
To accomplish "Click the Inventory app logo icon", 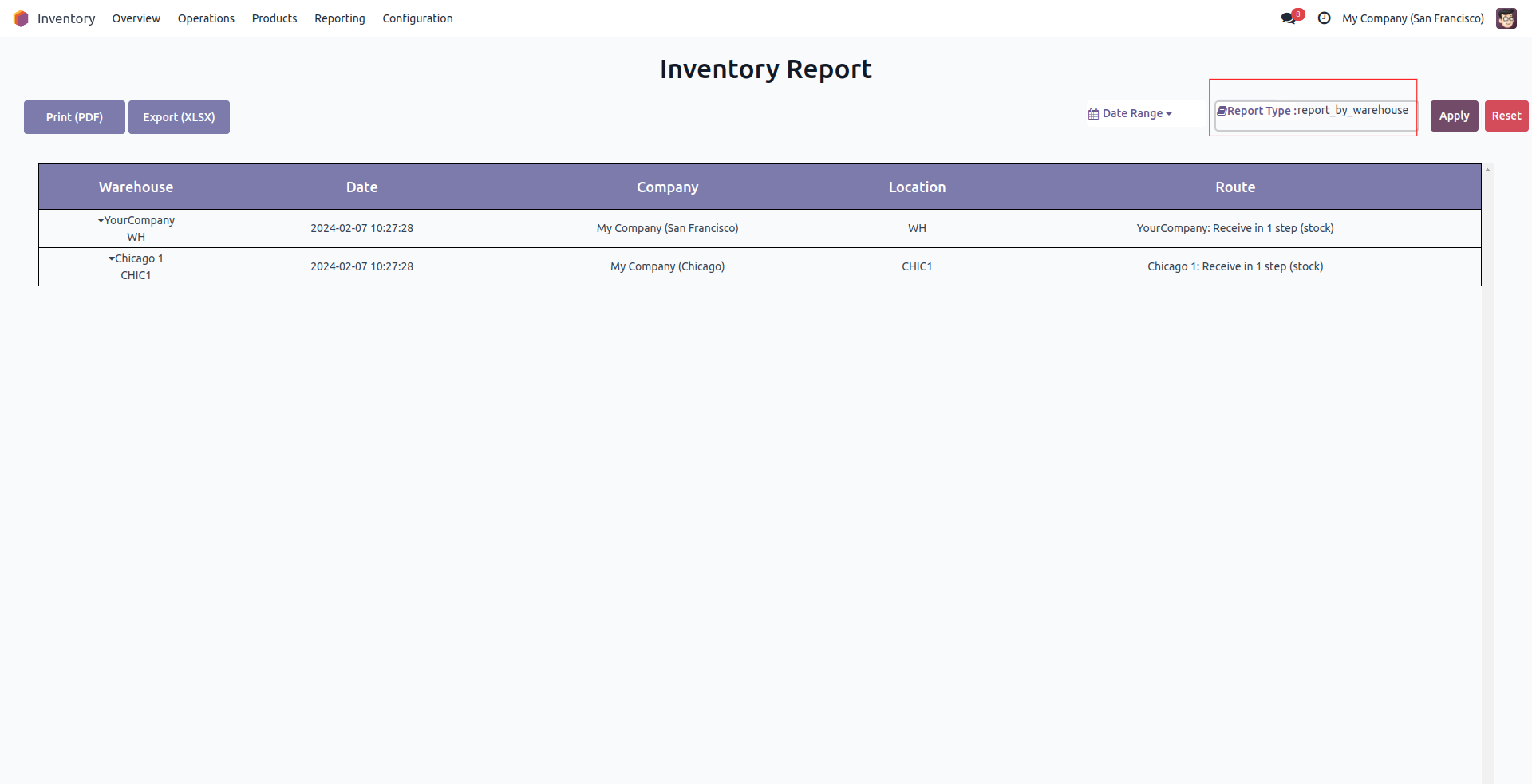I will (x=21, y=18).
